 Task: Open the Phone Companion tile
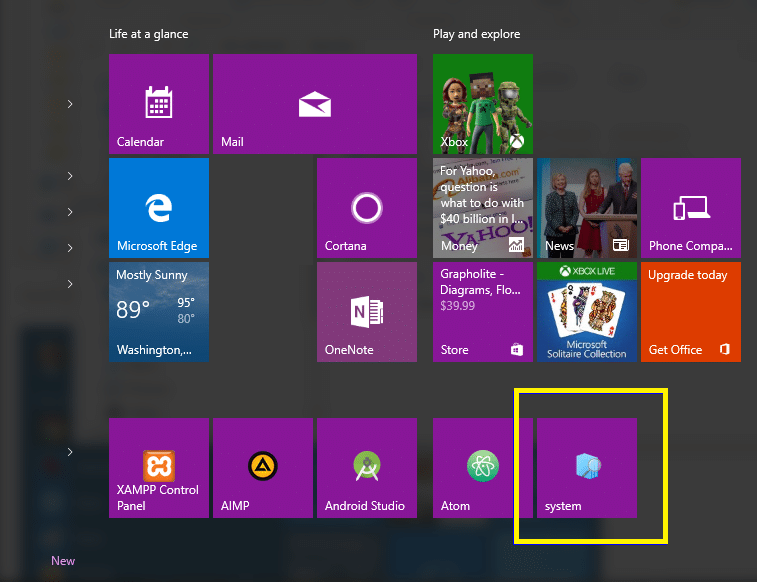coord(691,208)
